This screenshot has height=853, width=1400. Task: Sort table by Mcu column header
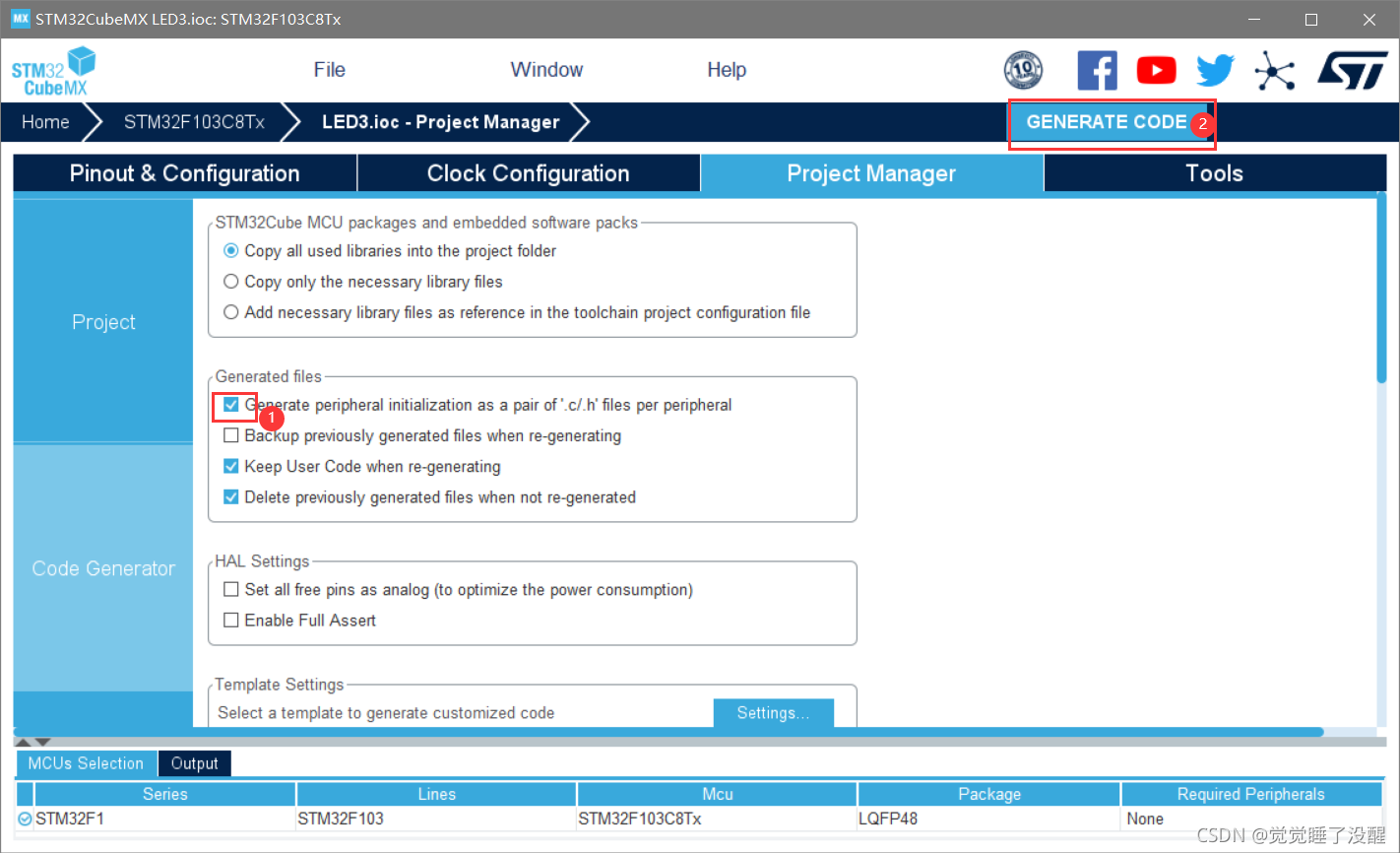coord(717,794)
